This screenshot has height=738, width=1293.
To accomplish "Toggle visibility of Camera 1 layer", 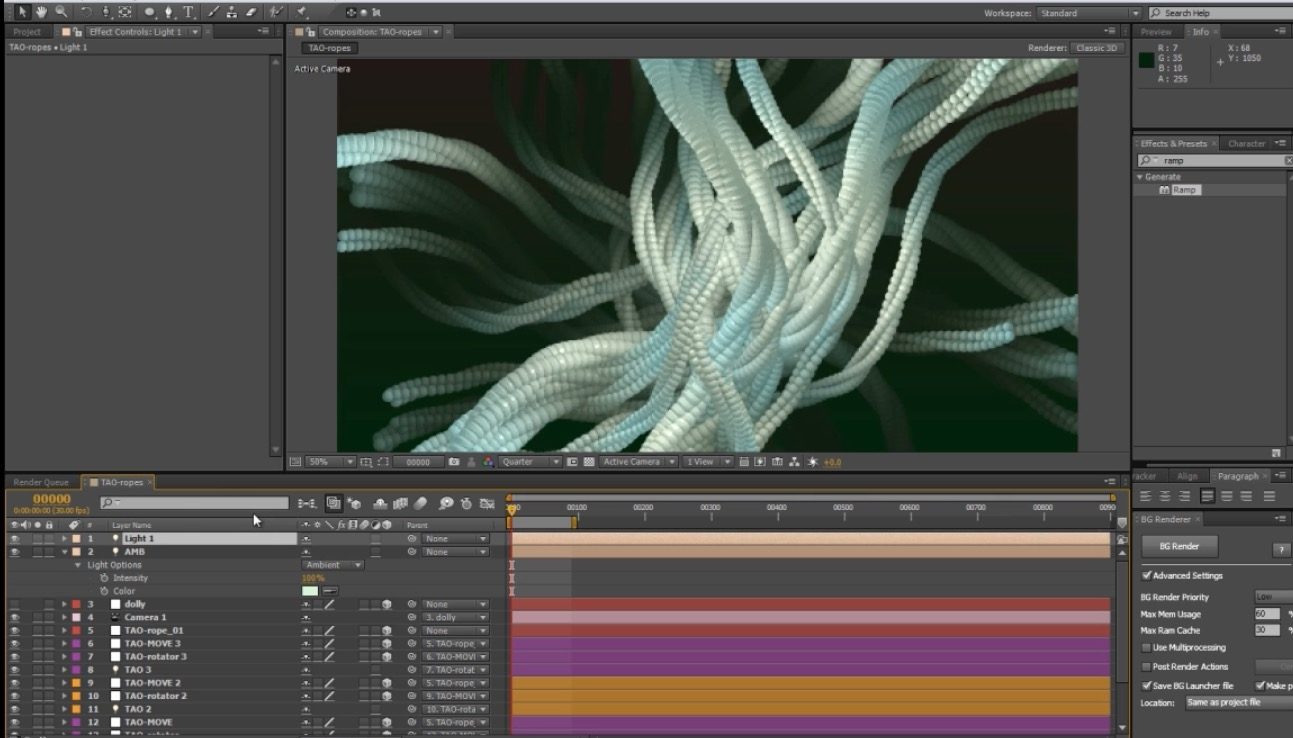I will pos(14,617).
